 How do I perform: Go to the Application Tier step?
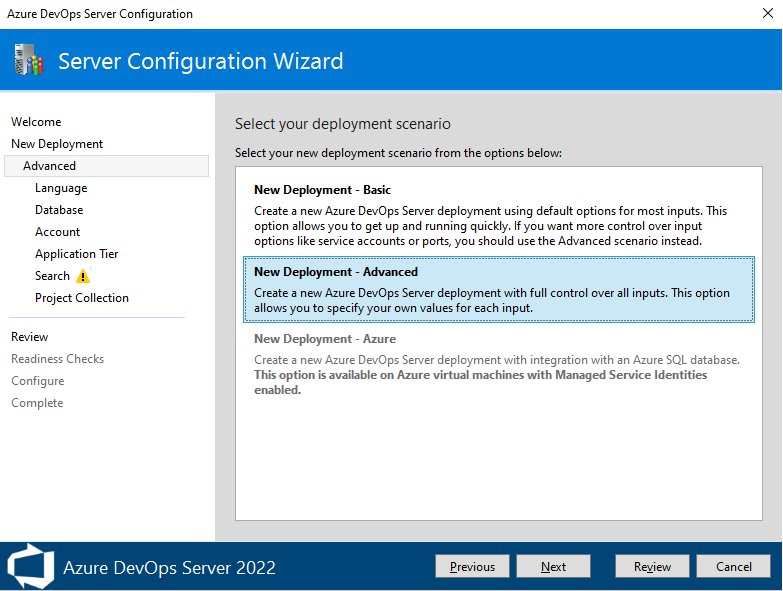[77, 254]
